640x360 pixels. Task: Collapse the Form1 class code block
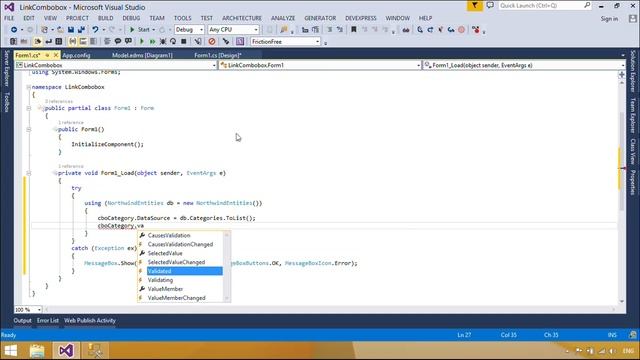29,108
